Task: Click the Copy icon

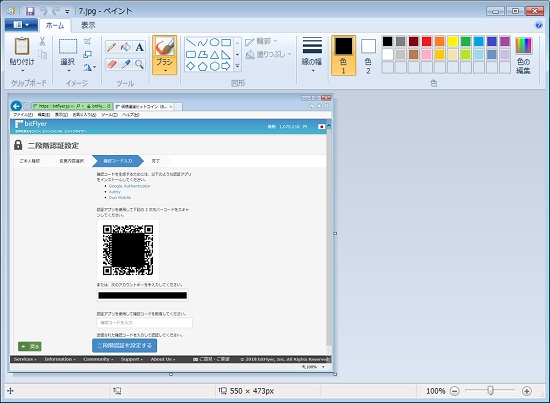Action: (42, 54)
